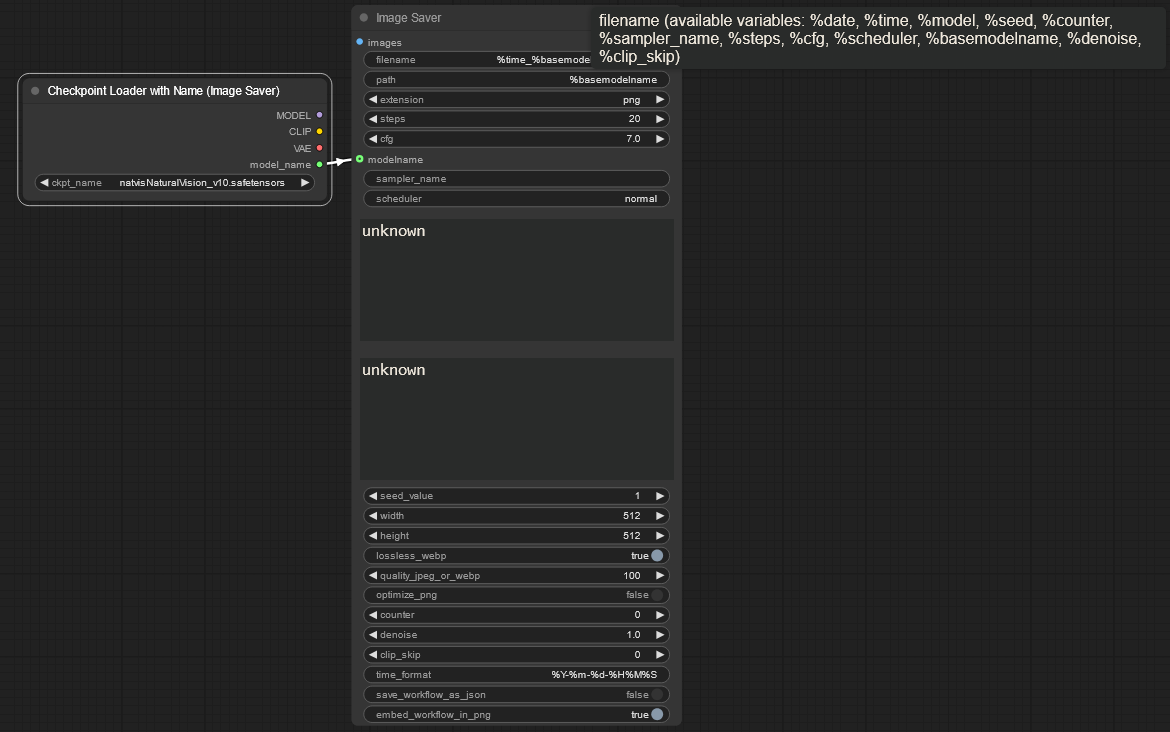The height and width of the screenshot is (732, 1170).
Task: Edit the time_format field
Action: [516, 675]
